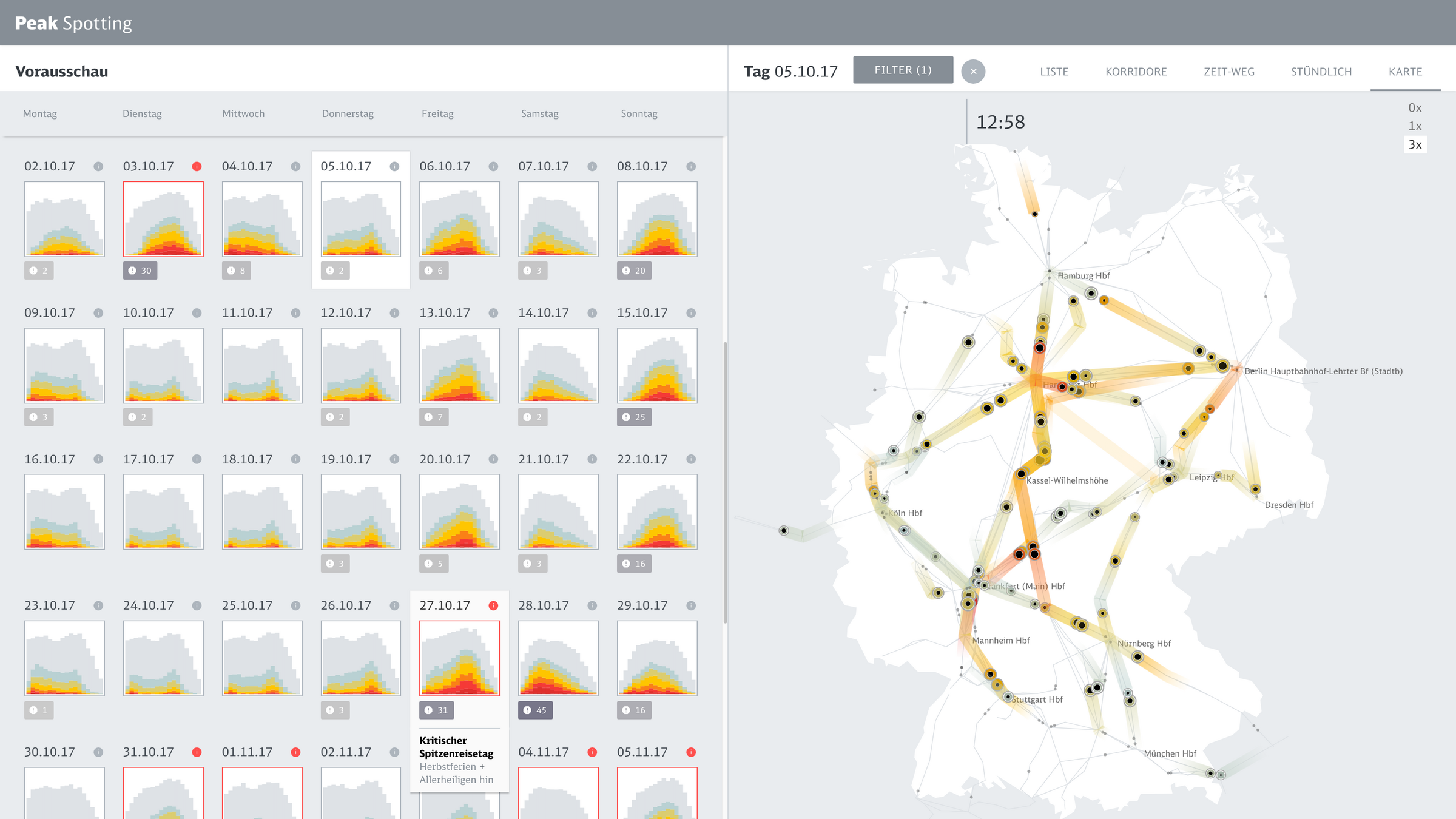
Task: Switch to the KORRIDORE tab
Action: click(1136, 72)
